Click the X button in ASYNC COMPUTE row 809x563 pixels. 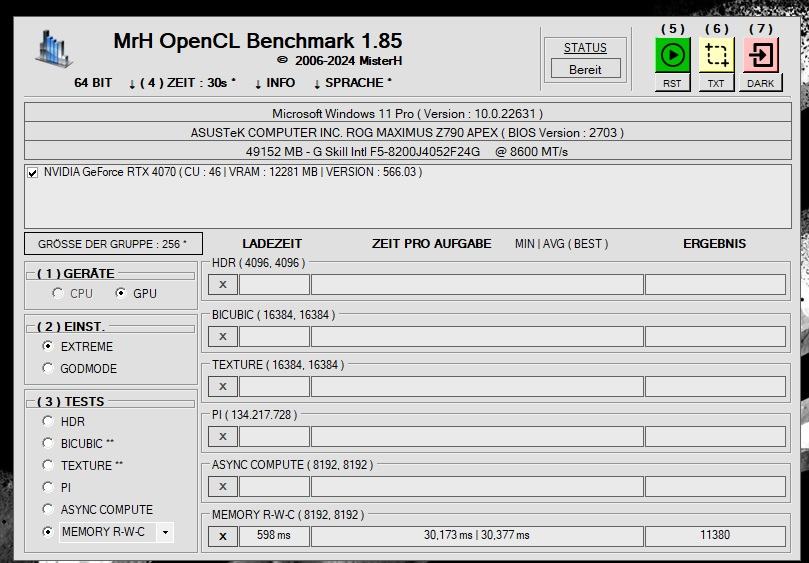point(223,487)
